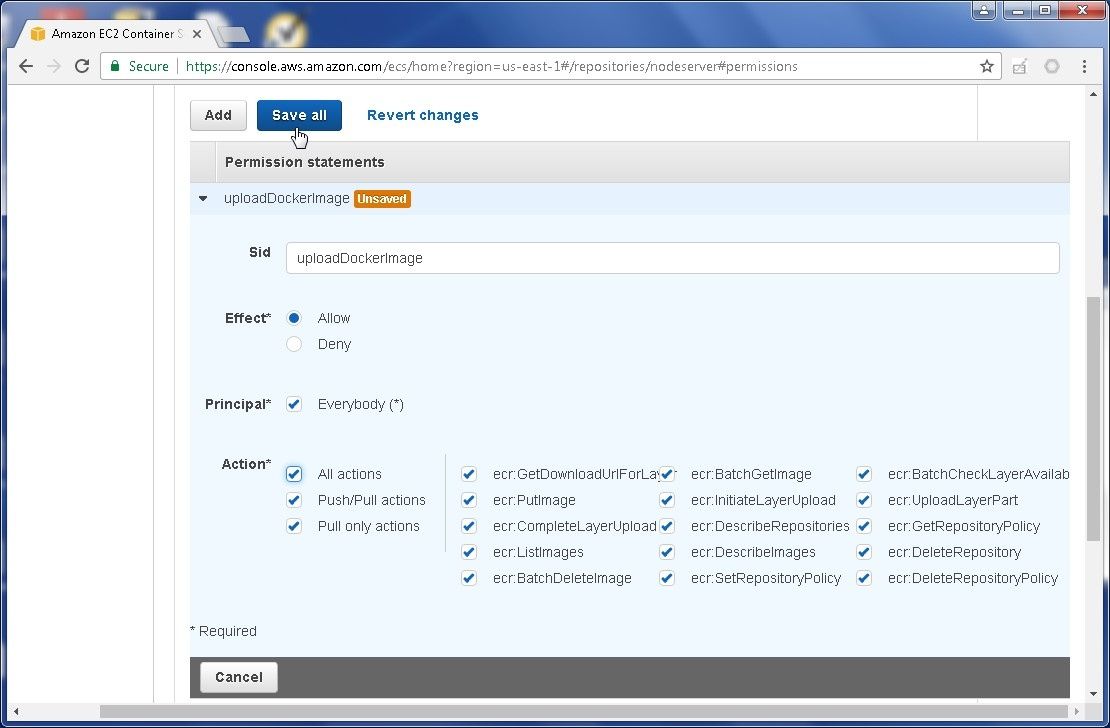
Task: Toggle the All actions checkbox
Action: click(294, 474)
